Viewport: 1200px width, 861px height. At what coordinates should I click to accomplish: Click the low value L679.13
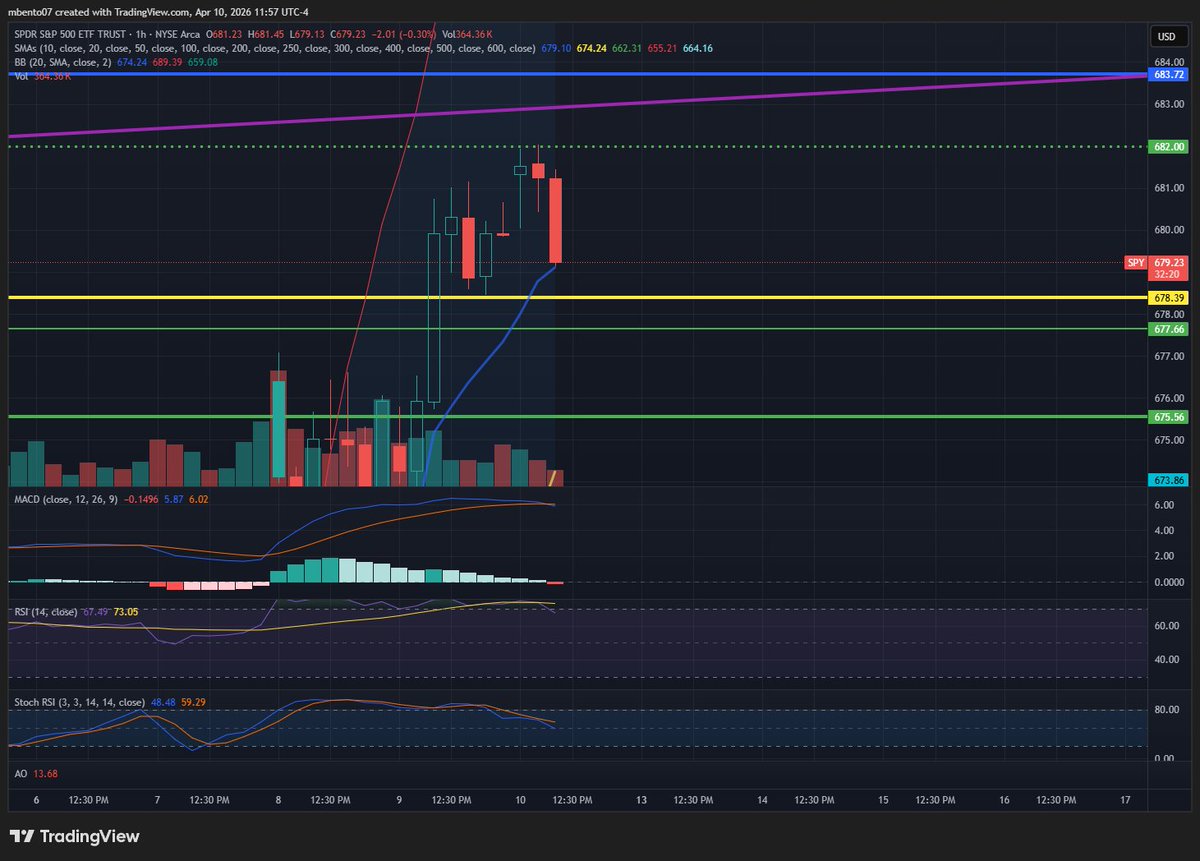click(x=305, y=35)
